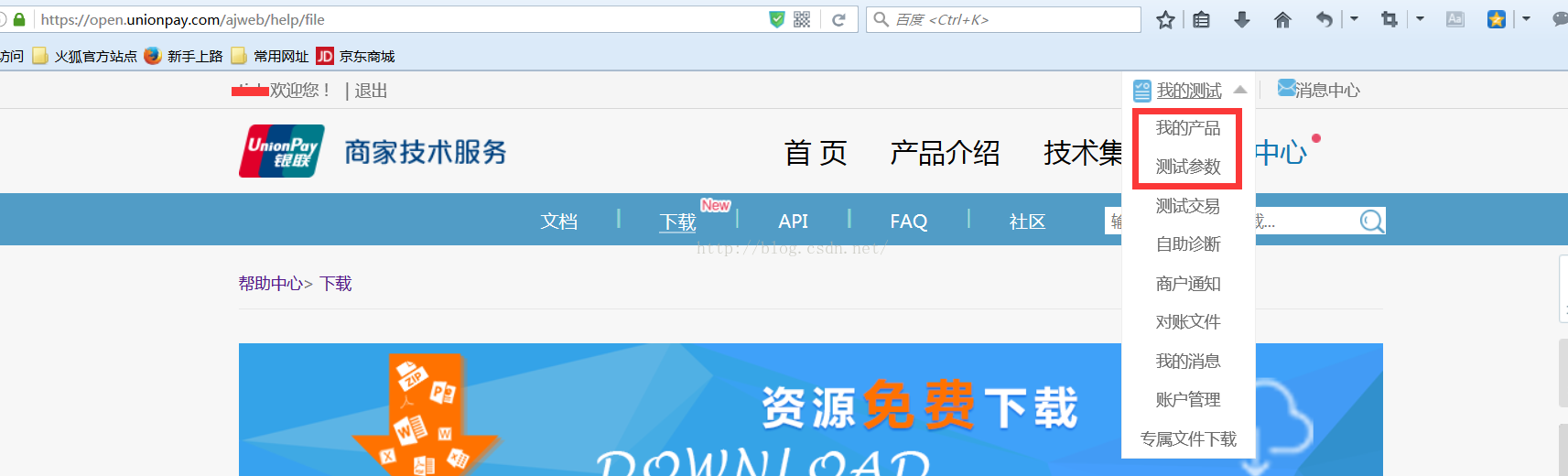The image size is (1568, 476).
Task: Switch to 文档 tab in blue bar
Action: [x=559, y=222]
